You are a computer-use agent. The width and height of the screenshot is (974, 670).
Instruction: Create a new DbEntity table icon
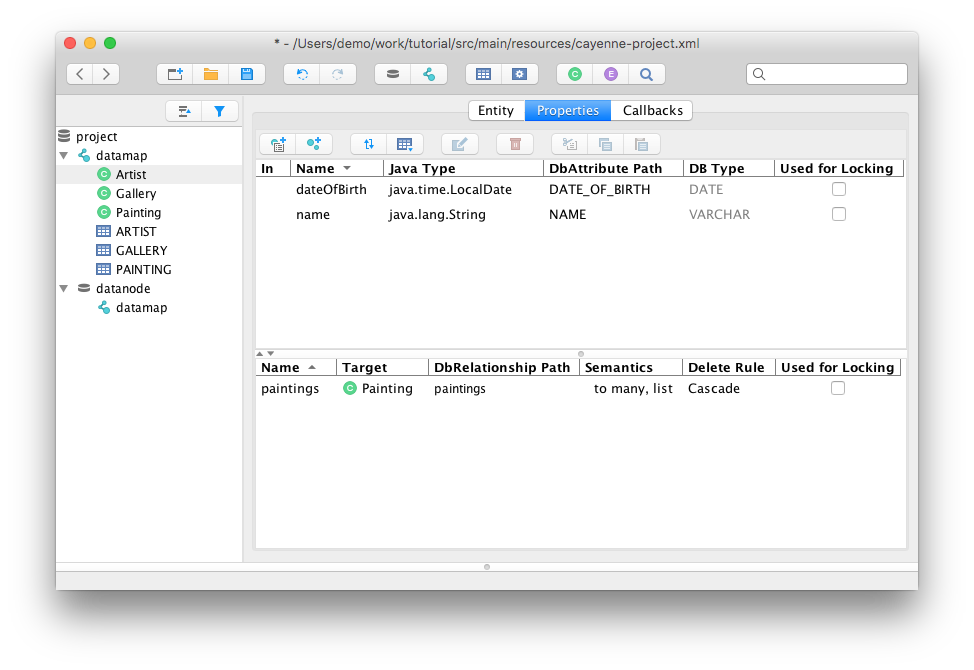[483, 74]
